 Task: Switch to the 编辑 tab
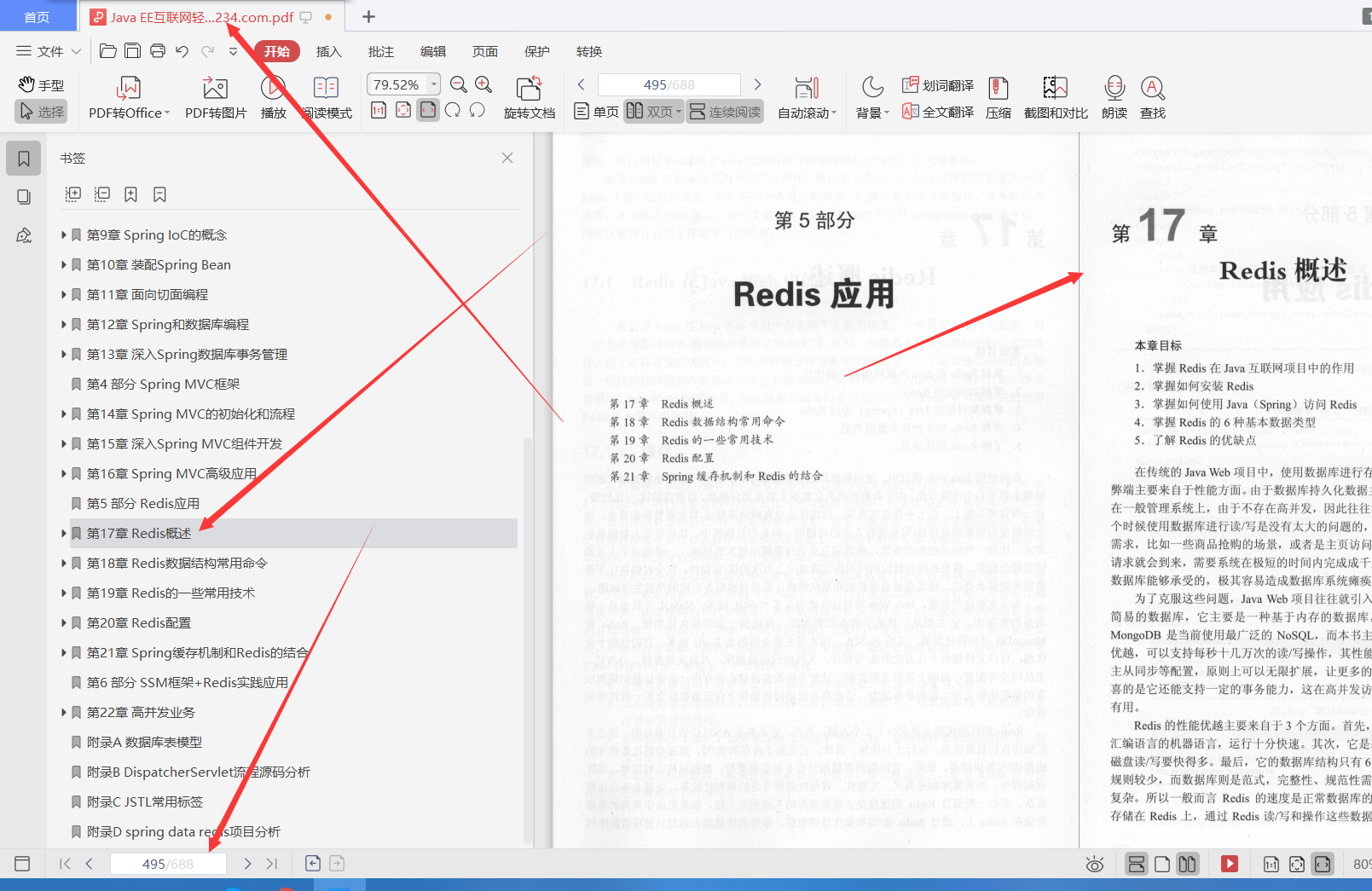click(433, 51)
